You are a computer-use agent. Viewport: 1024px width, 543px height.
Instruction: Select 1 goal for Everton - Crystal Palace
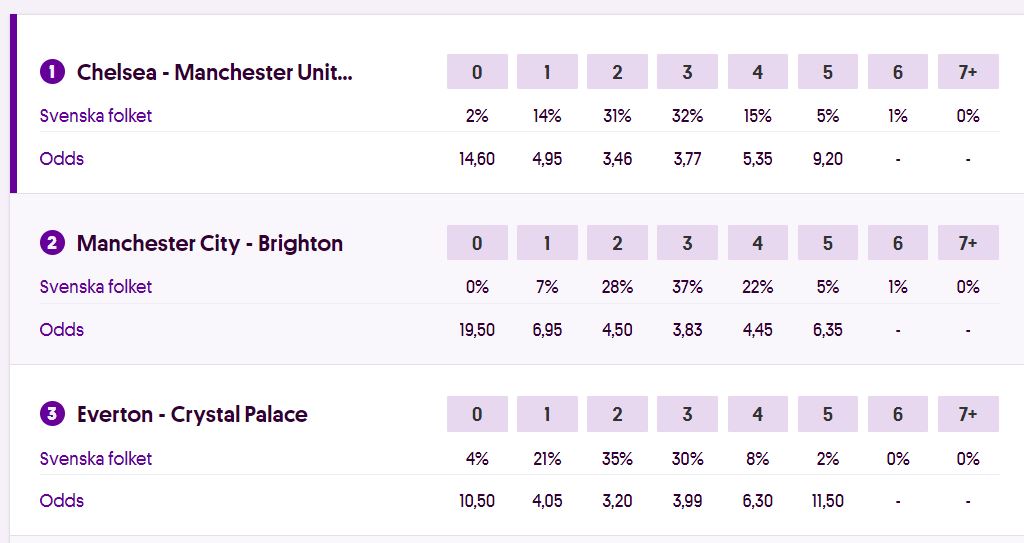coord(547,414)
